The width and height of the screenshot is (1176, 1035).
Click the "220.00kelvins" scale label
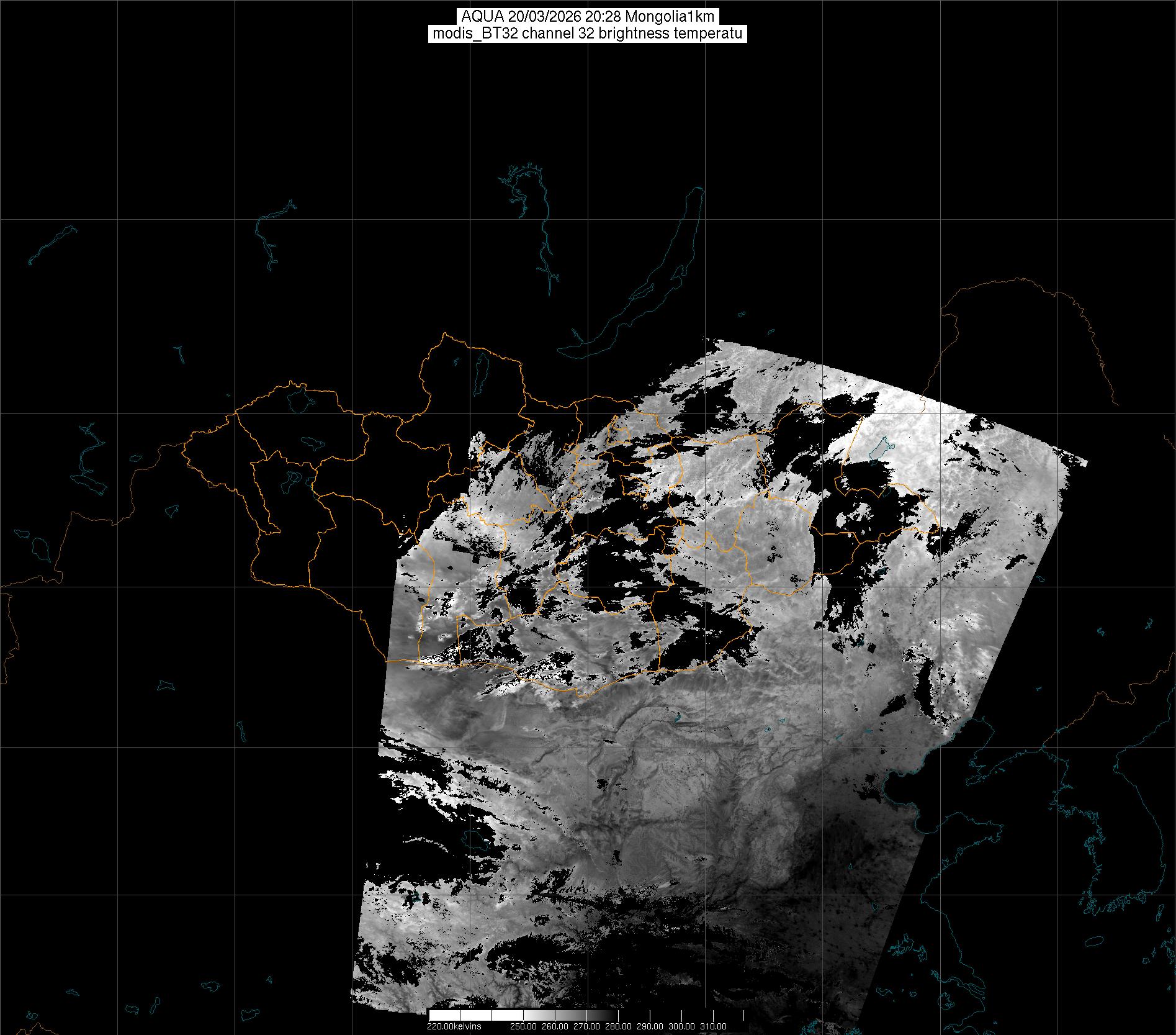pos(454,1026)
